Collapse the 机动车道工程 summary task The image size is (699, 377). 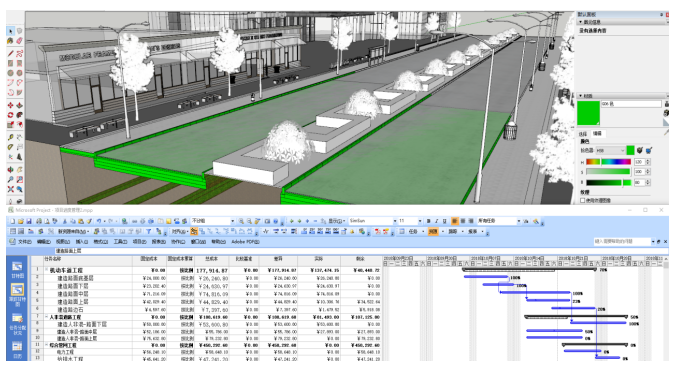[x=46, y=270]
